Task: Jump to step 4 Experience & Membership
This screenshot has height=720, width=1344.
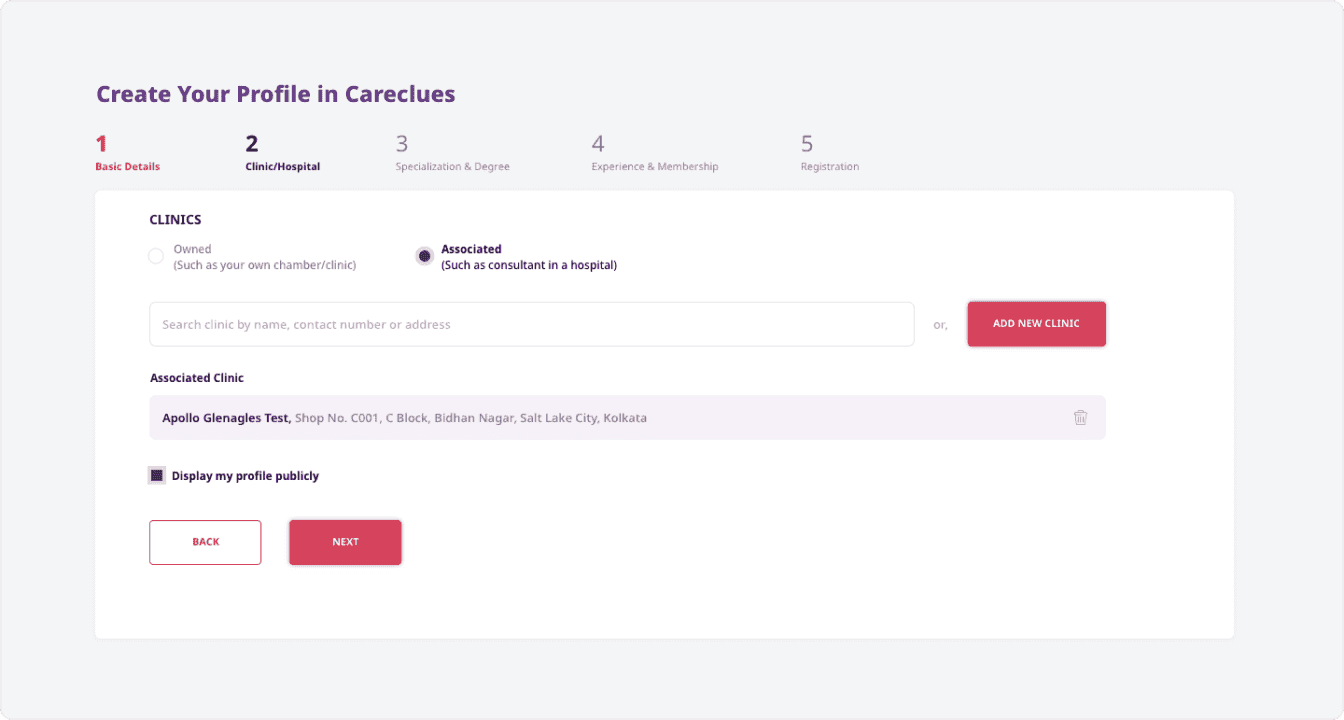Action: 654,154
